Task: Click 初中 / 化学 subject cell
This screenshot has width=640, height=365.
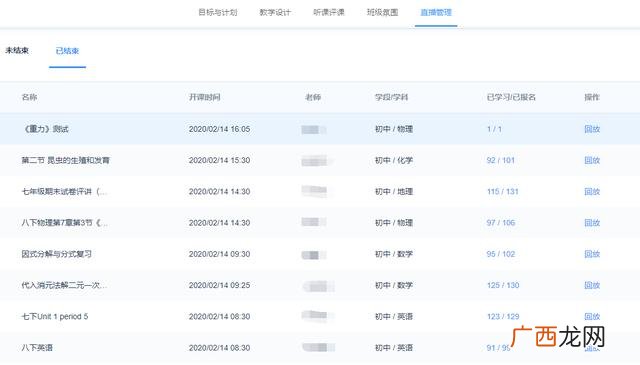Action: 394,160
